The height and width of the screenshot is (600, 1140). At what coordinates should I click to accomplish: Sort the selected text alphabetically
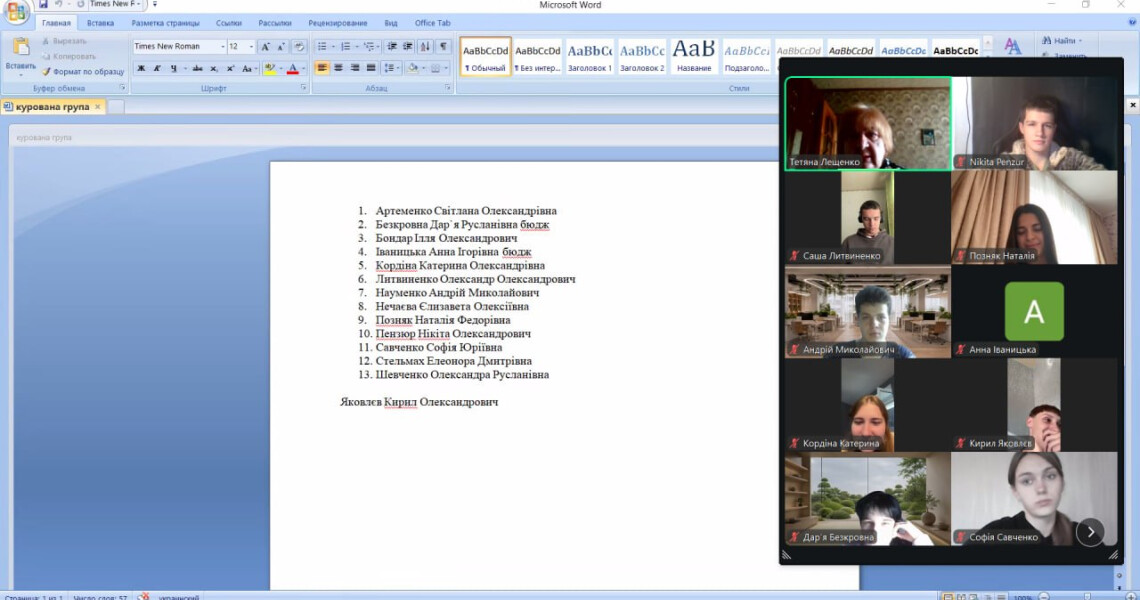425,47
